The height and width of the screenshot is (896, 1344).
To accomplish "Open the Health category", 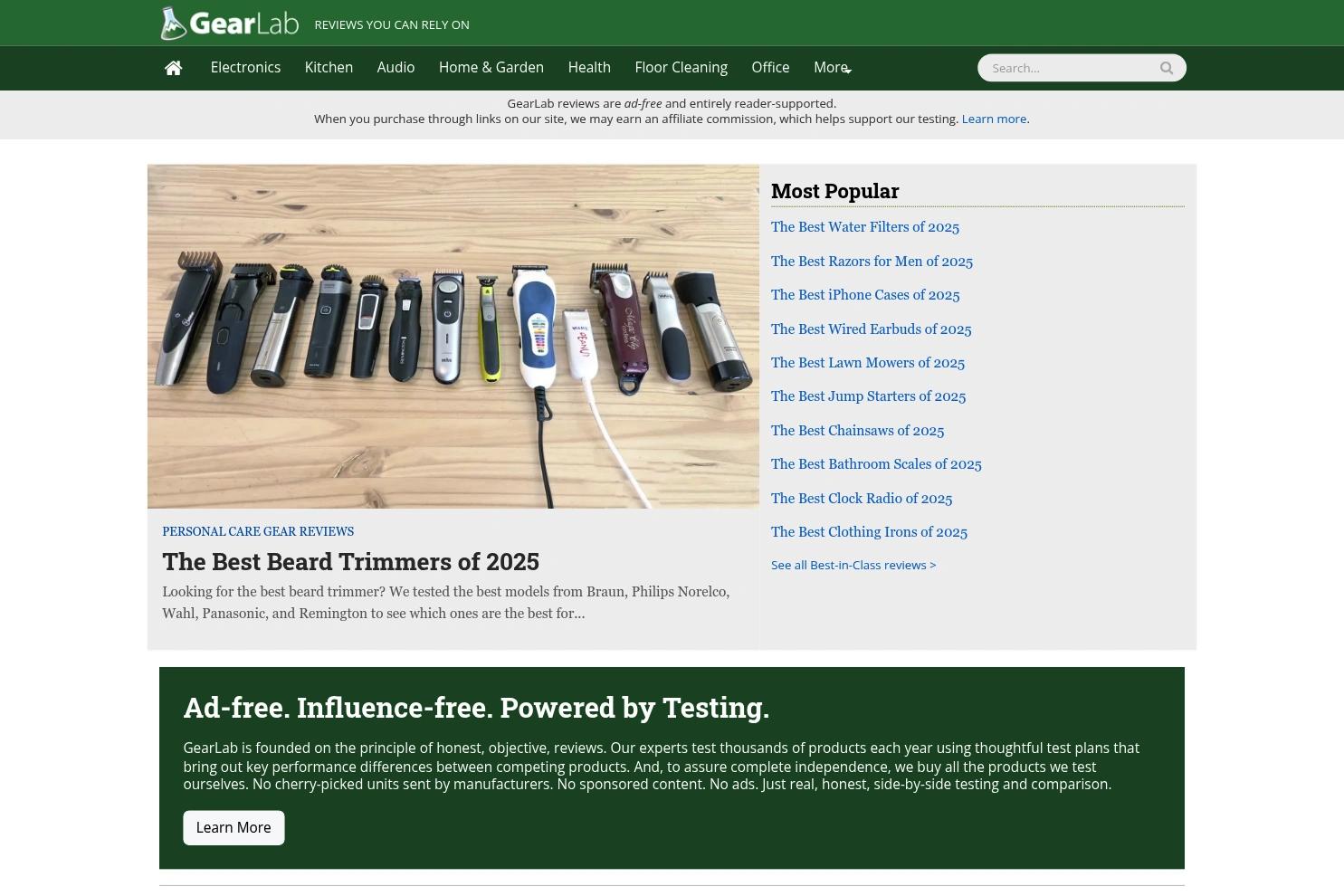I will tap(589, 67).
